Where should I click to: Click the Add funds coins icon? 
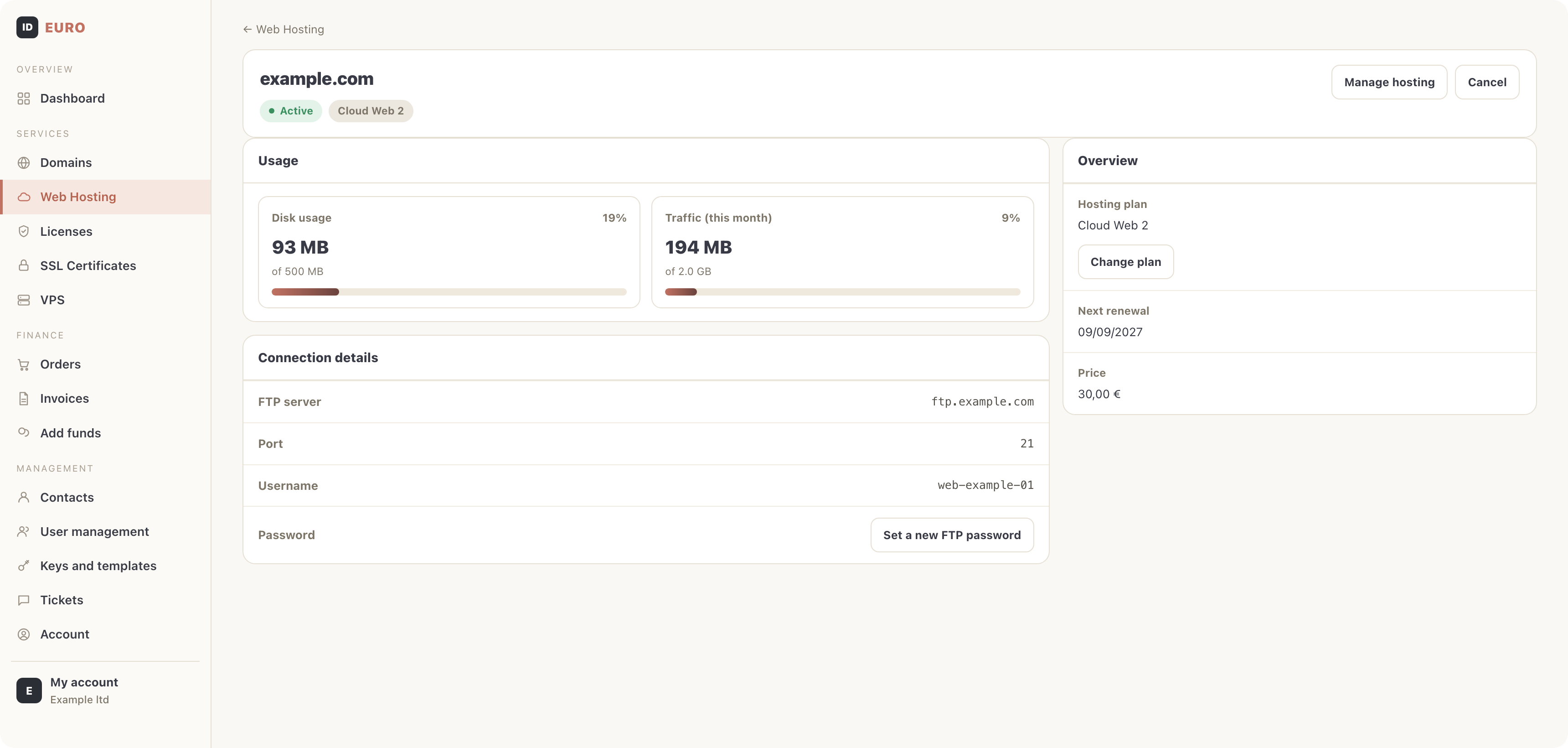pos(24,432)
